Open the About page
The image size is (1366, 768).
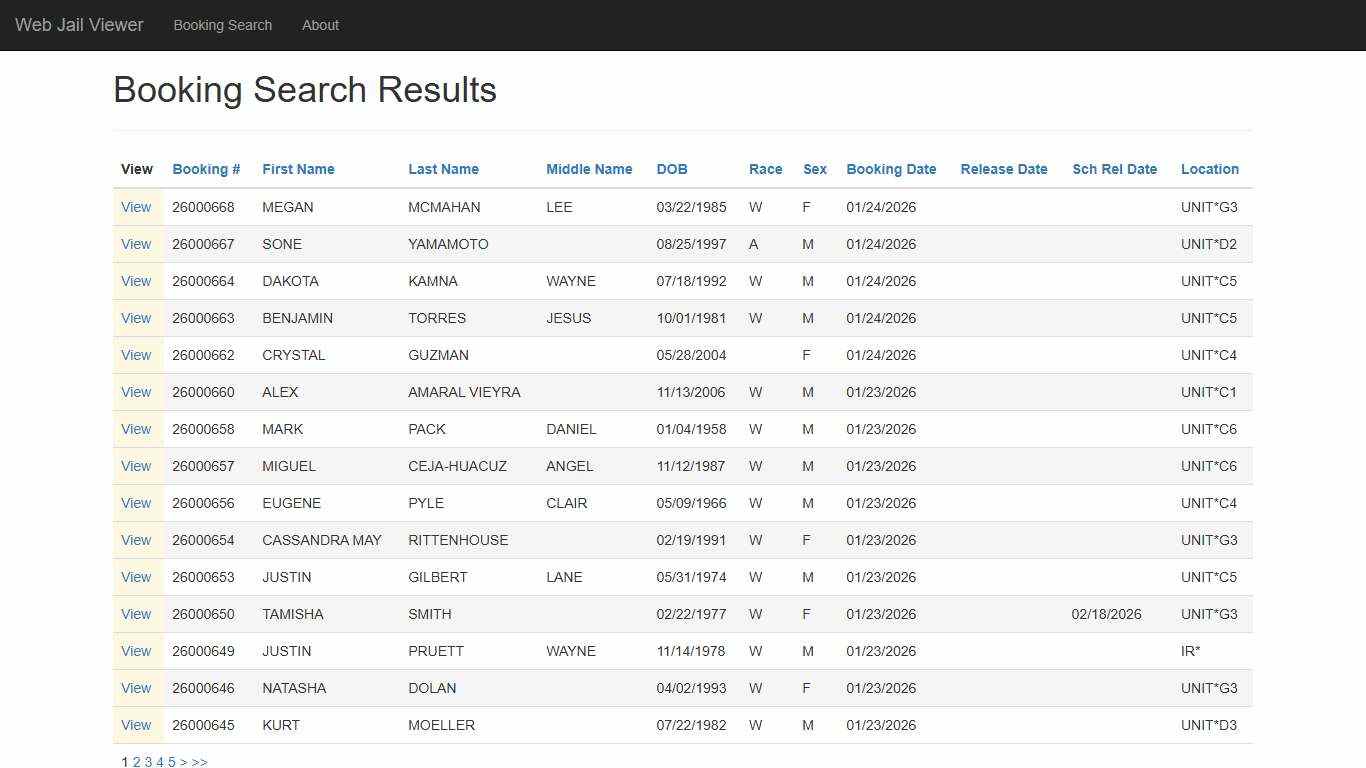click(x=320, y=25)
